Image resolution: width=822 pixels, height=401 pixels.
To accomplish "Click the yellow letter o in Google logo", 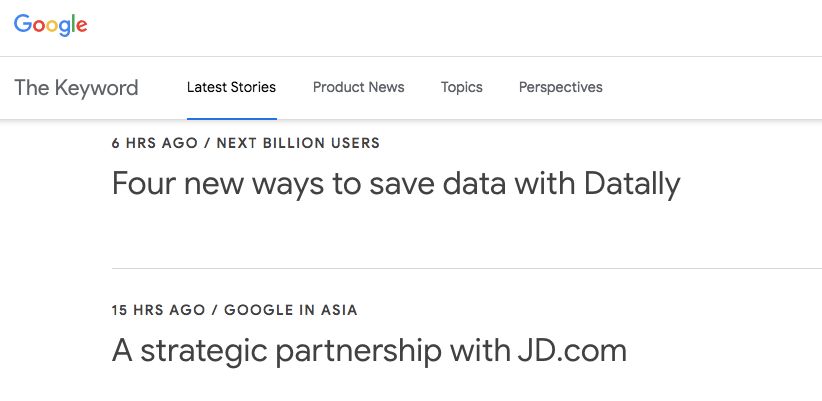I will point(51,26).
